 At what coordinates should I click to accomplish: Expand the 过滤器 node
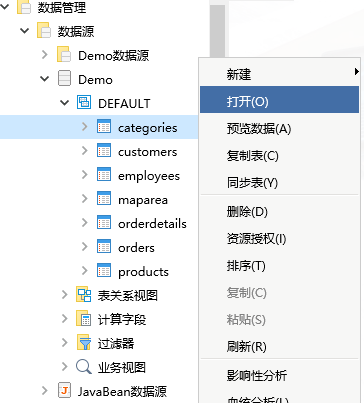[65, 343]
